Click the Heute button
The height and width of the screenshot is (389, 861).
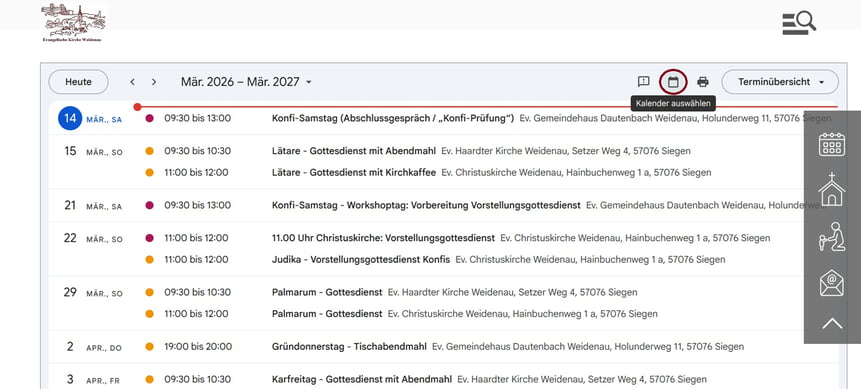(x=79, y=82)
